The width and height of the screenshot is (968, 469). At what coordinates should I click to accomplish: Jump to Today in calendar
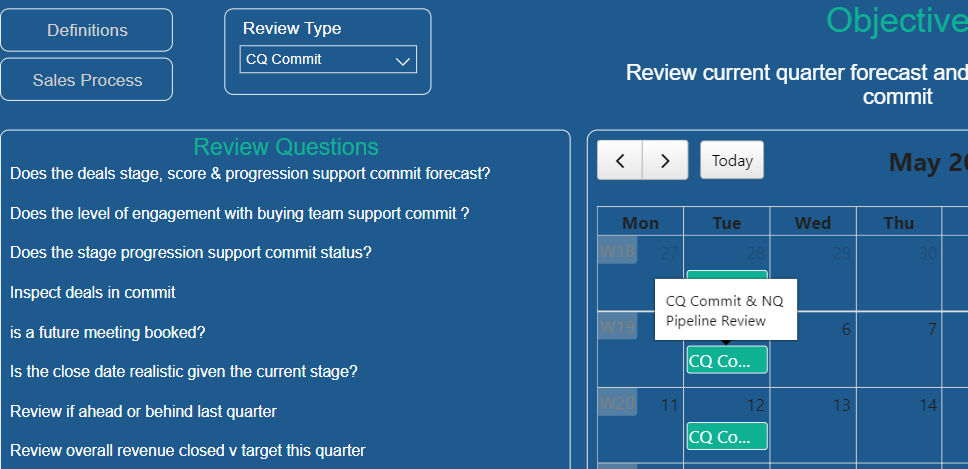click(732, 160)
